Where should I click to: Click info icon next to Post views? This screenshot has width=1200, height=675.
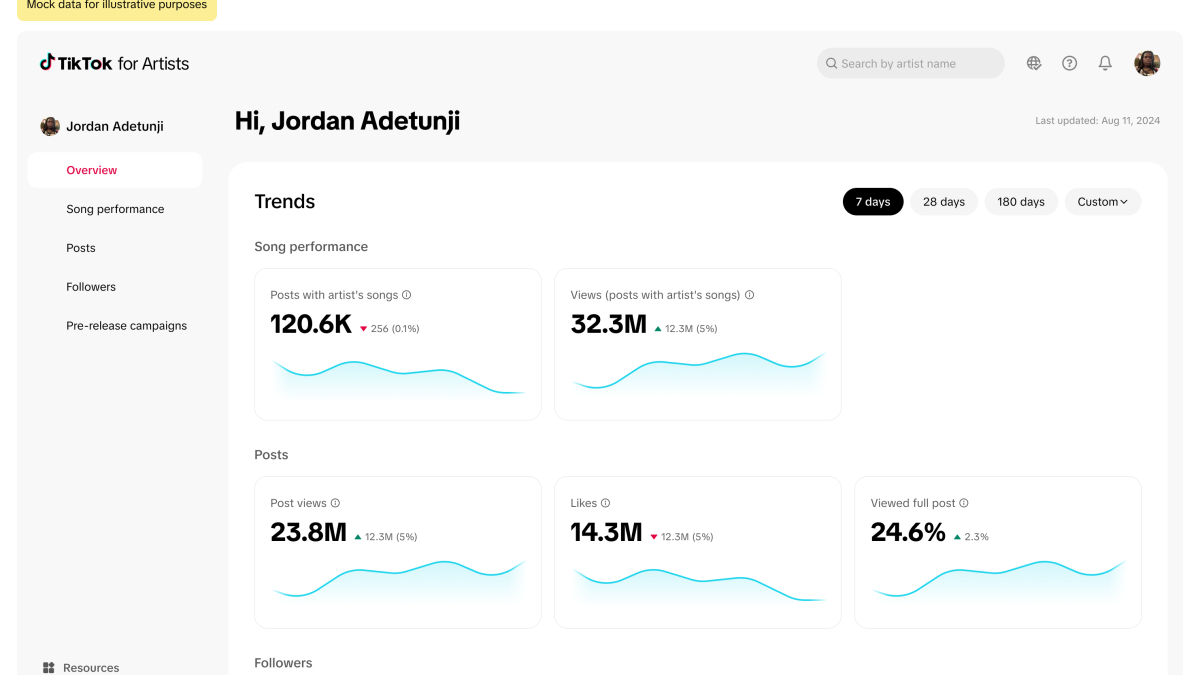(335, 503)
